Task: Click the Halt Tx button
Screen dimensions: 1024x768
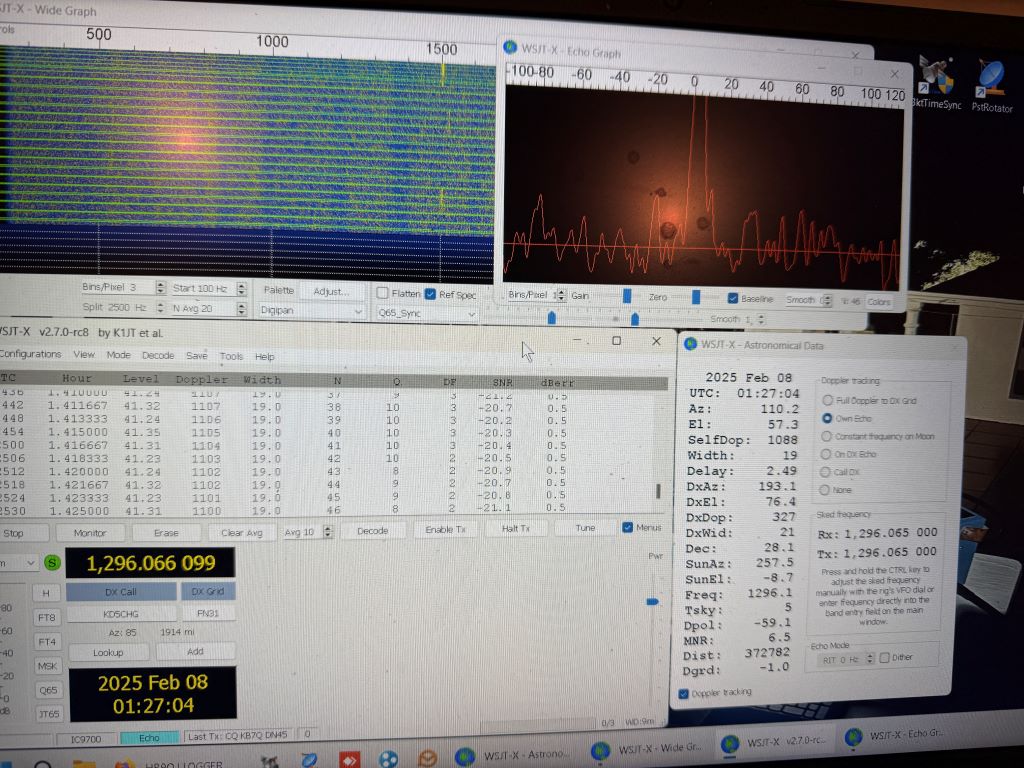Action: coord(516,528)
